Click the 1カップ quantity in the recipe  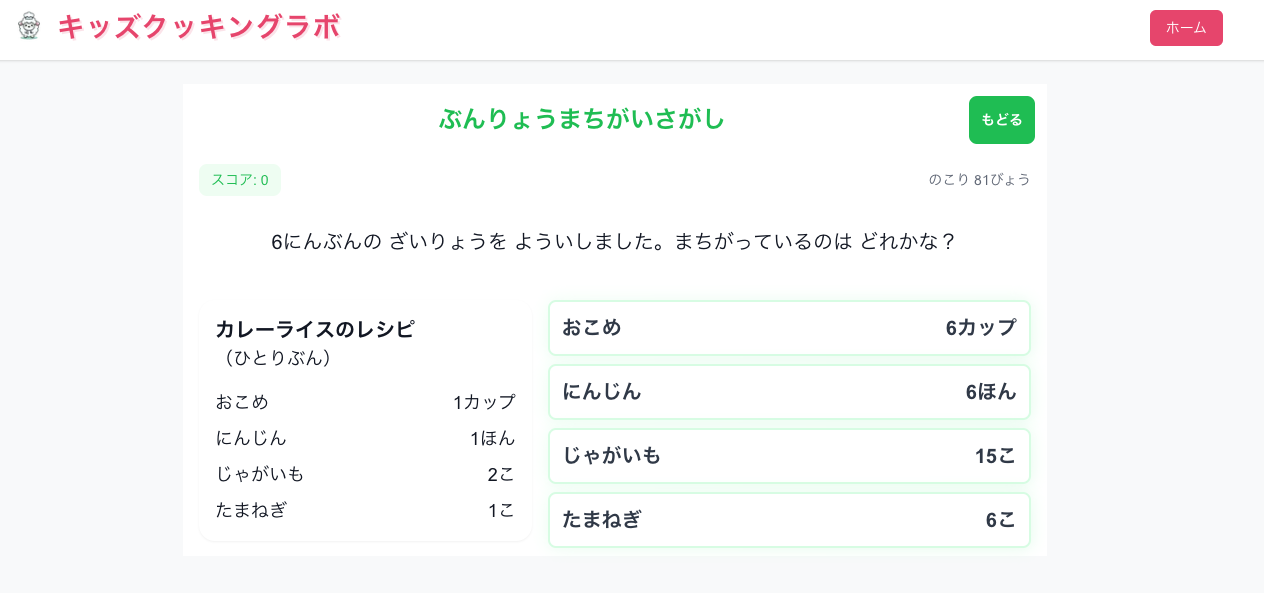[x=484, y=402]
